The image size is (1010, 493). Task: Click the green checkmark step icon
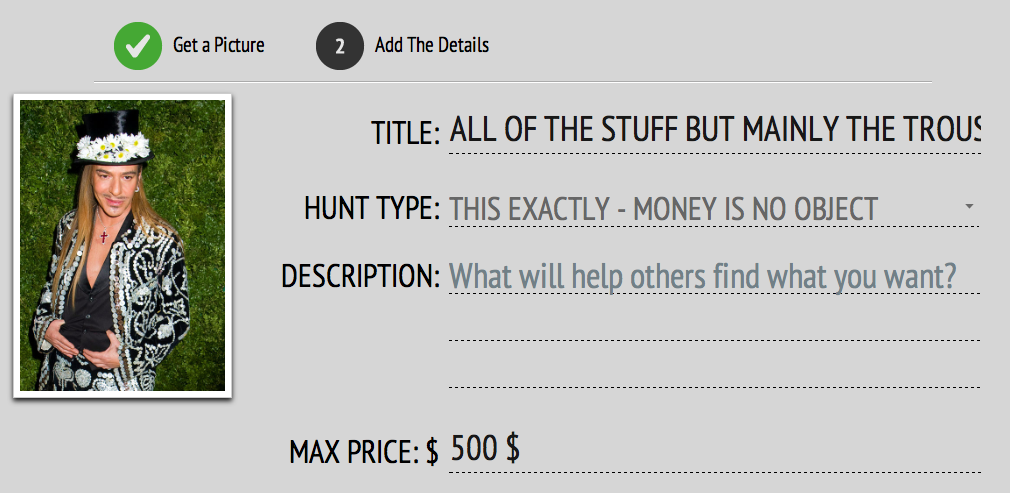tap(138, 46)
